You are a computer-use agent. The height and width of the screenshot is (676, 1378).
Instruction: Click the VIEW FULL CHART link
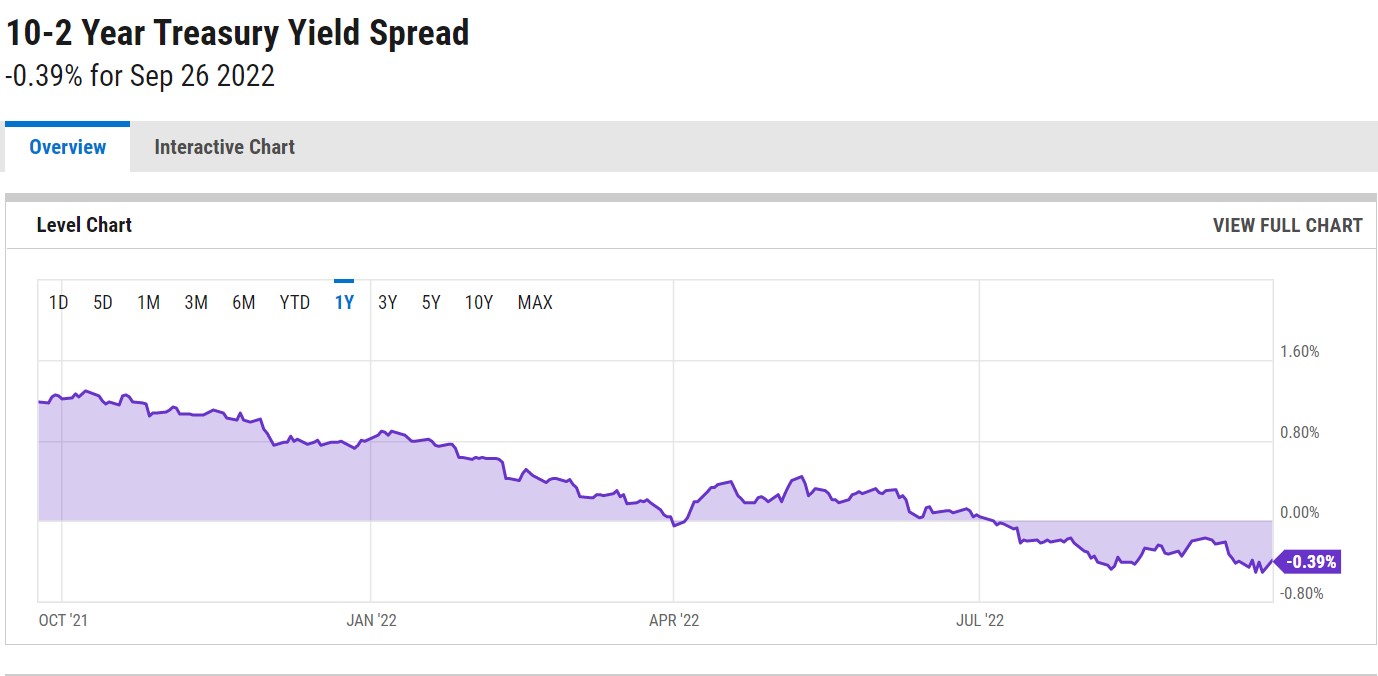click(x=1287, y=225)
